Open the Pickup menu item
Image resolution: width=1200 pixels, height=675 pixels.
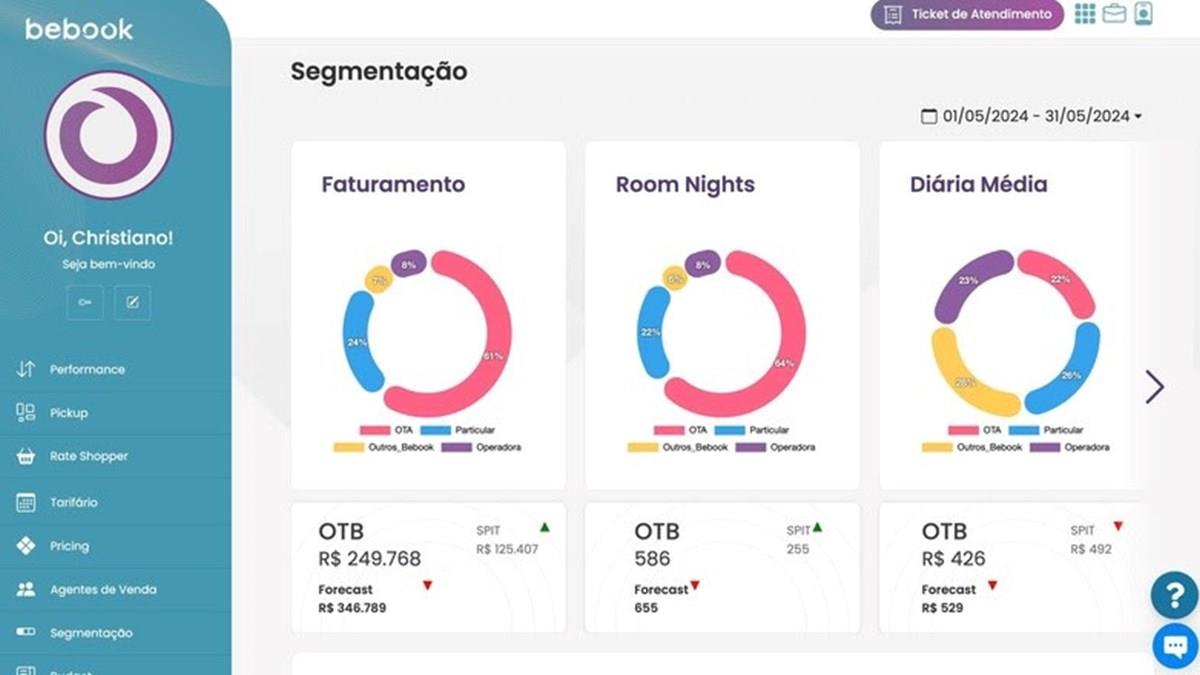[x=69, y=413]
